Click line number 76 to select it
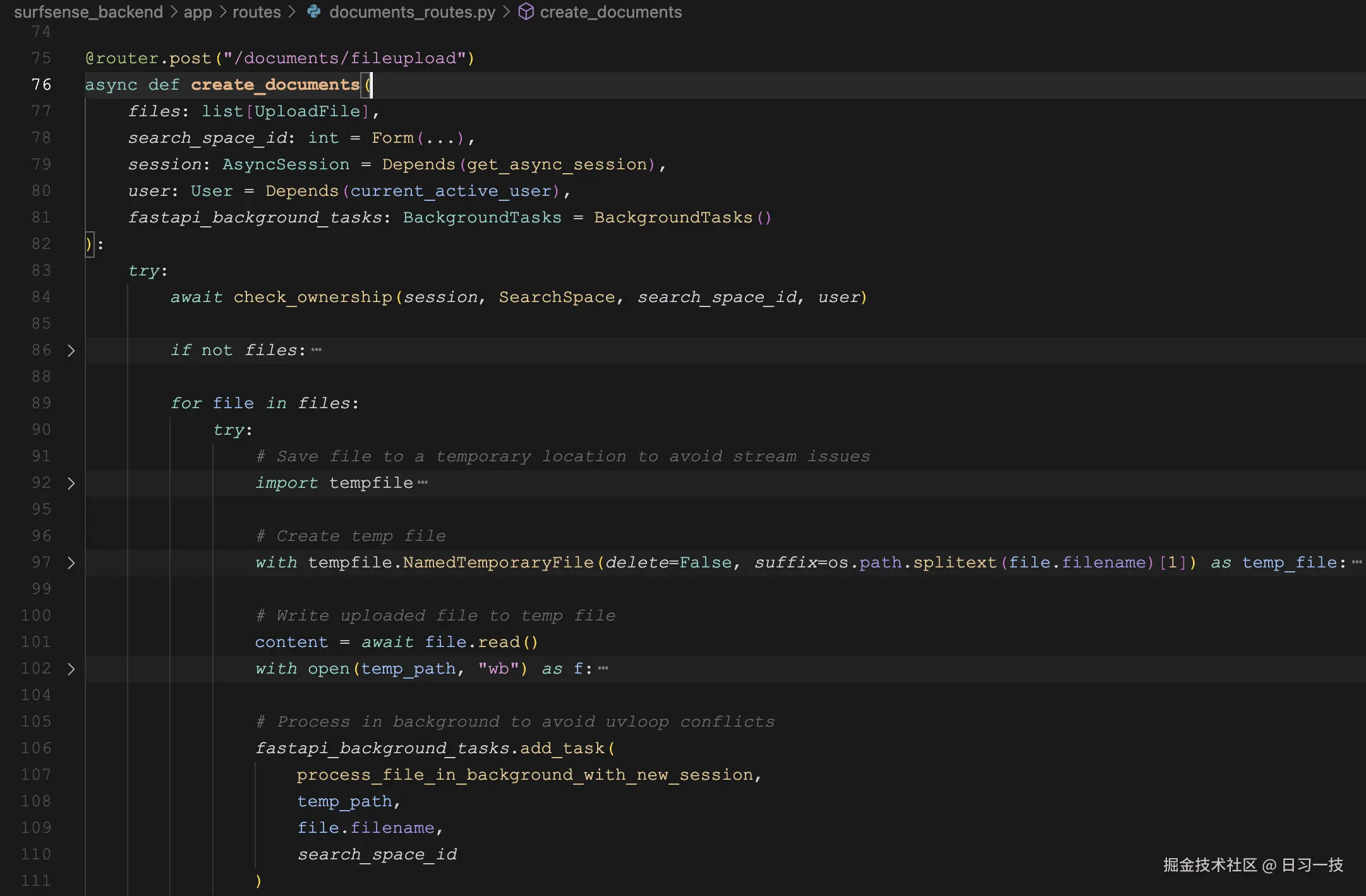1366x896 pixels. coord(42,84)
